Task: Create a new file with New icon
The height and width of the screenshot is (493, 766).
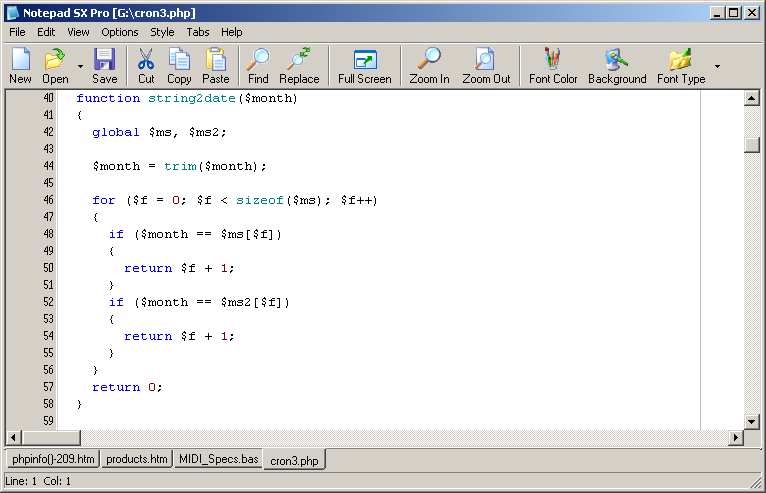Action: [21, 66]
